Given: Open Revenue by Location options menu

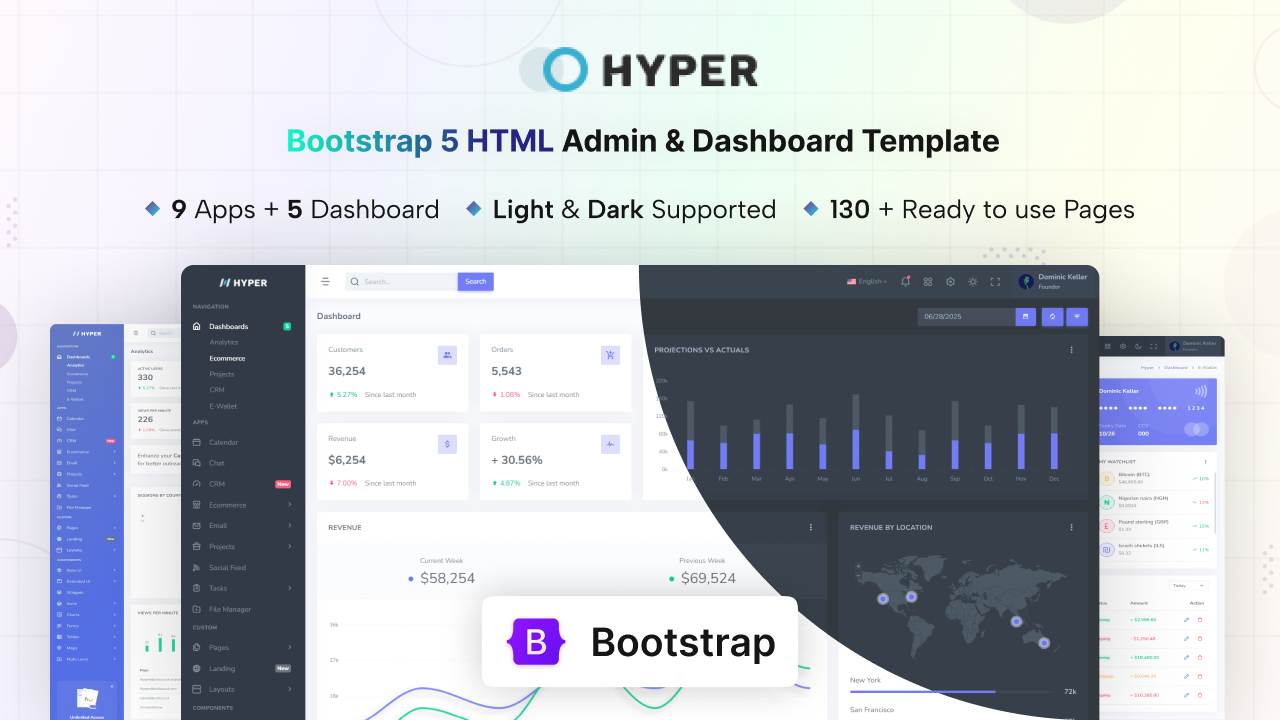Looking at the screenshot, I should [x=1071, y=527].
